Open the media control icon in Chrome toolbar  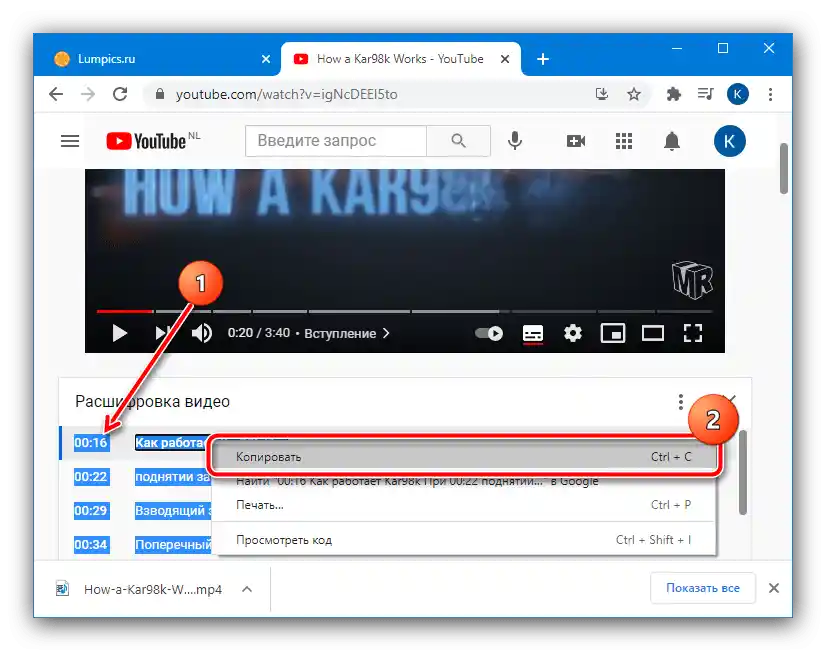coord(705,94)
